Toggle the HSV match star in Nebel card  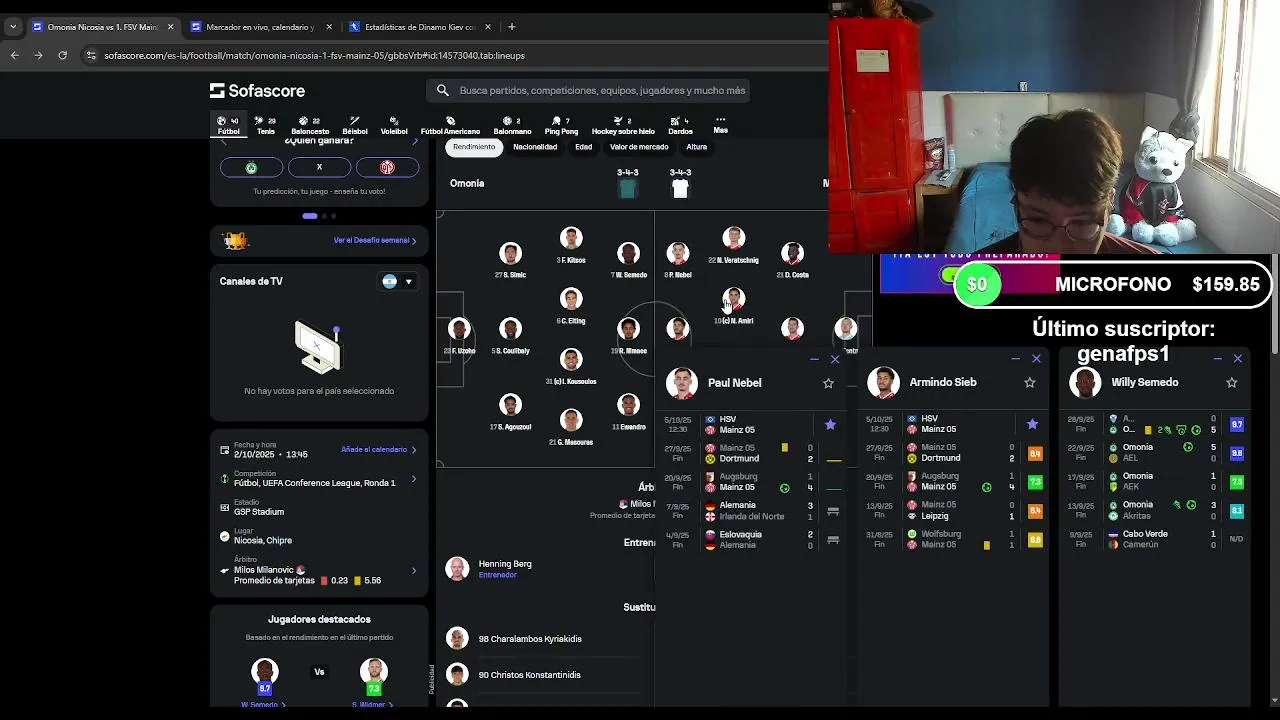pyautogui.click(x=830, y=425)
